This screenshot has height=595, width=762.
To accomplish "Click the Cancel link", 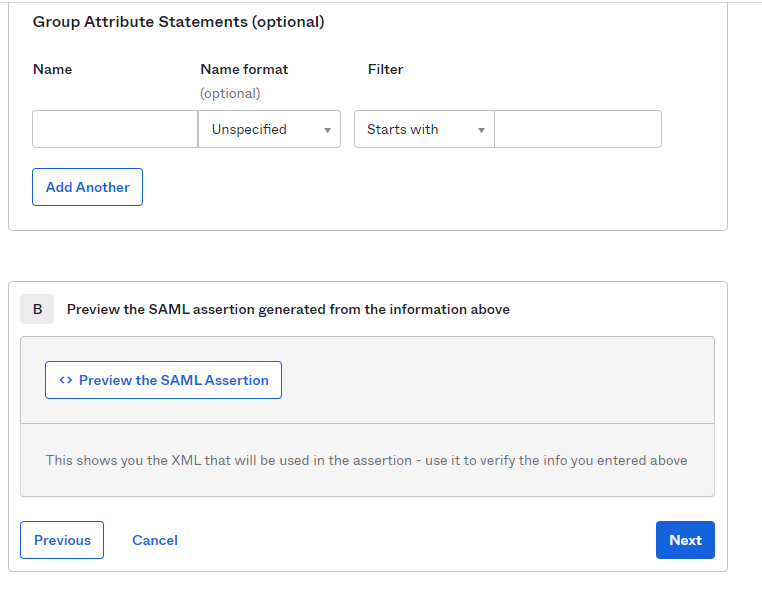I will point(155,540).
